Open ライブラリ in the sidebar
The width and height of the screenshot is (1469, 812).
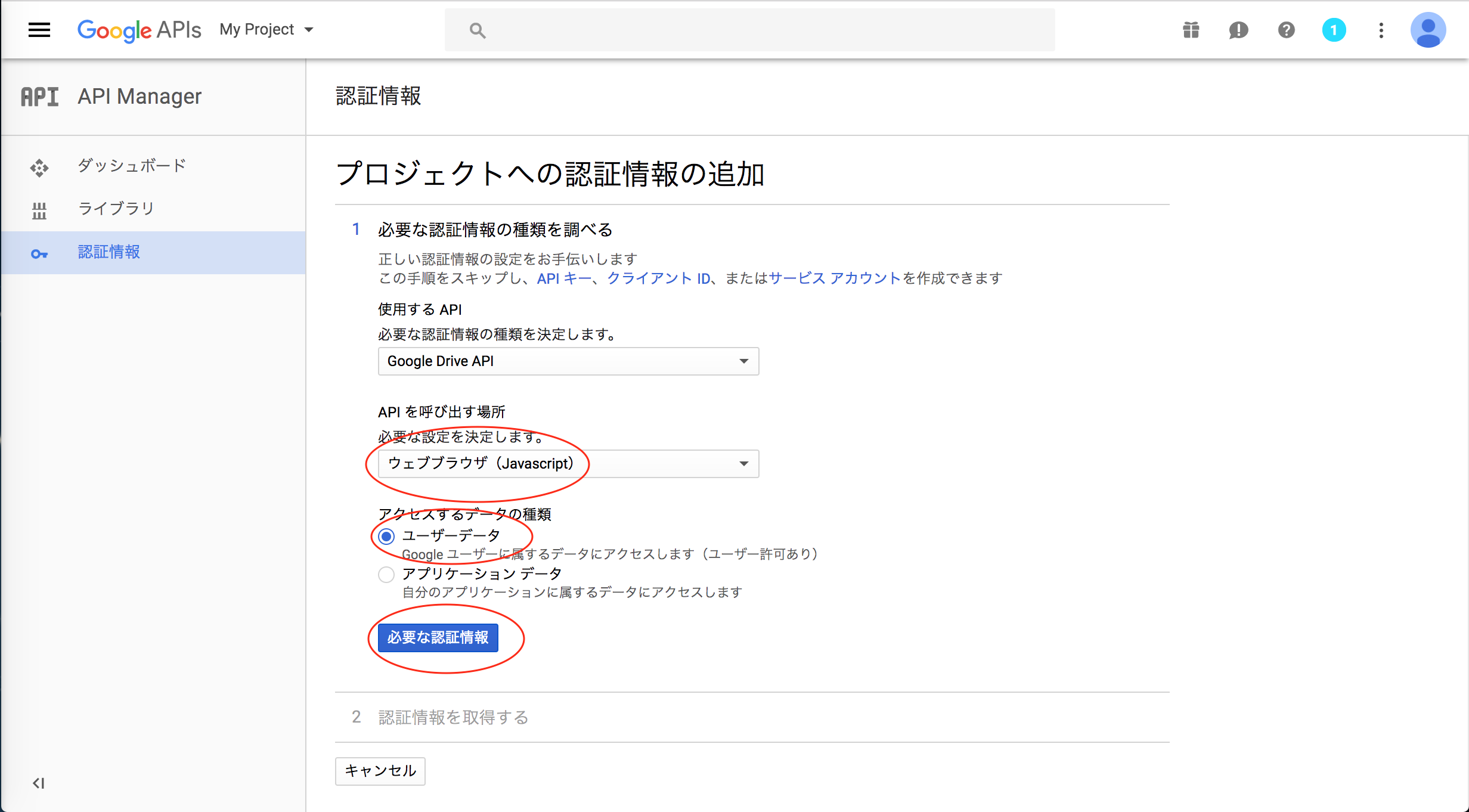pos(116,208)
